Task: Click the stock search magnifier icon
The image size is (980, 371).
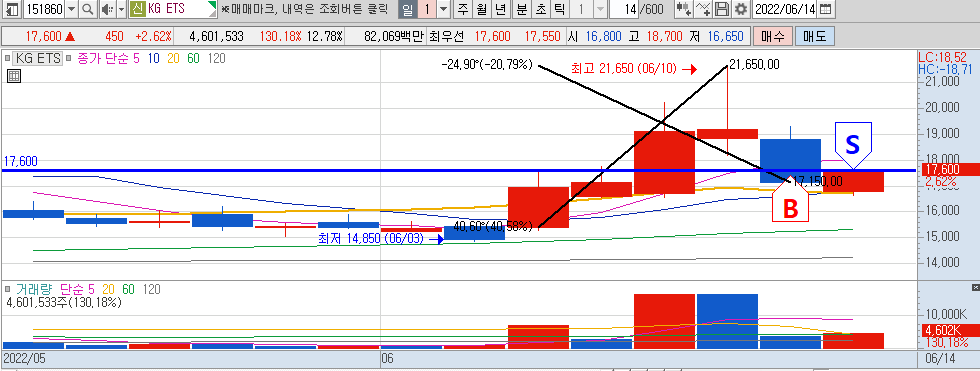Action: coord(88,9)
